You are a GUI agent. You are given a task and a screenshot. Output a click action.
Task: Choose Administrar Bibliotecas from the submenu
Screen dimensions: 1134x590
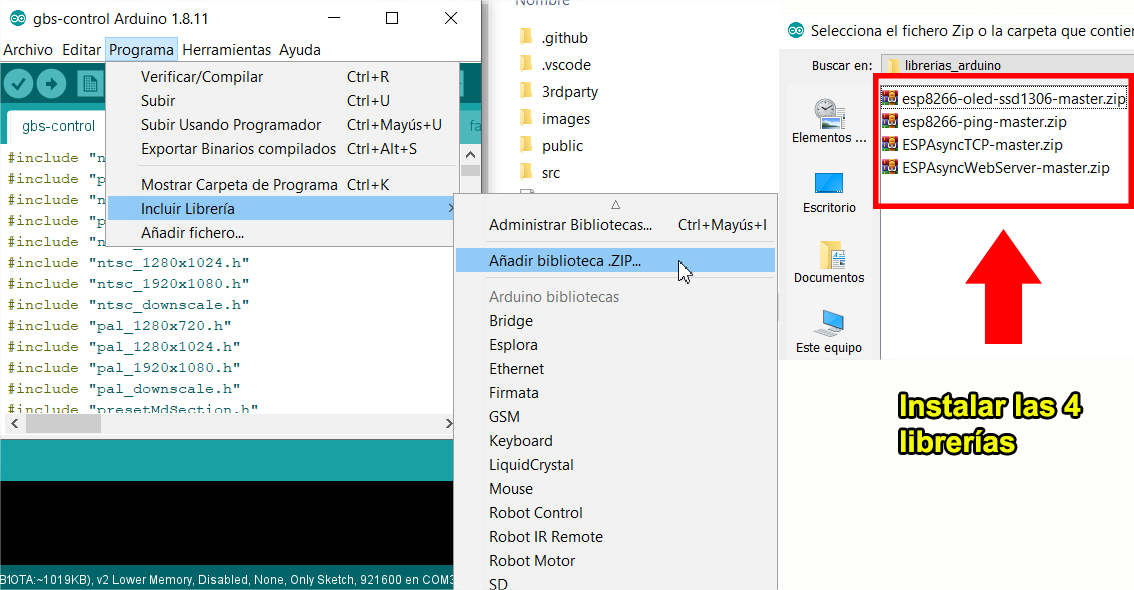pyautogui.click(x=570, y=225)
